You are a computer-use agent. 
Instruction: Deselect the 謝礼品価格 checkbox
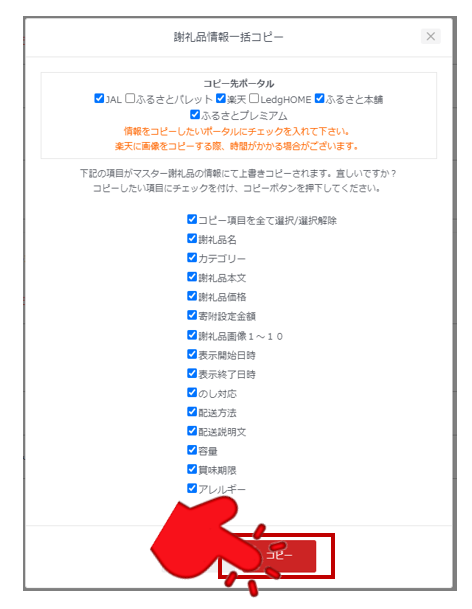(x=192, y=296)
